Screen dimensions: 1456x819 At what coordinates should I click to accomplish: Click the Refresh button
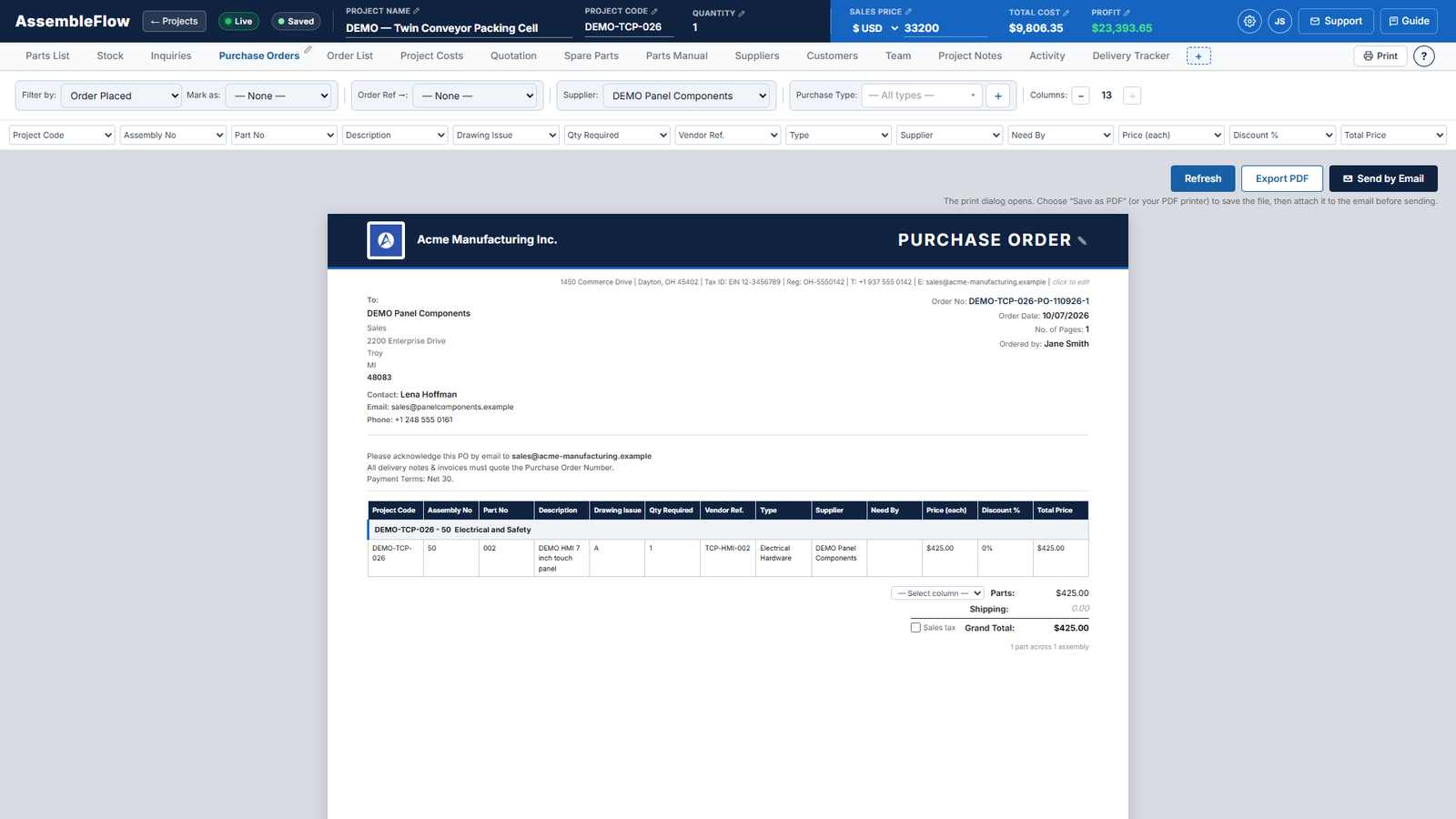(1203, 178)
